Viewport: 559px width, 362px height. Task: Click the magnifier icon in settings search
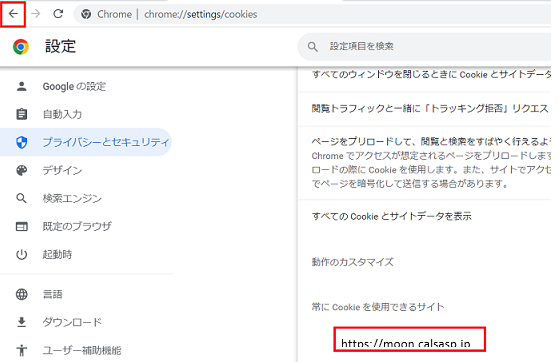pos(313,47)
